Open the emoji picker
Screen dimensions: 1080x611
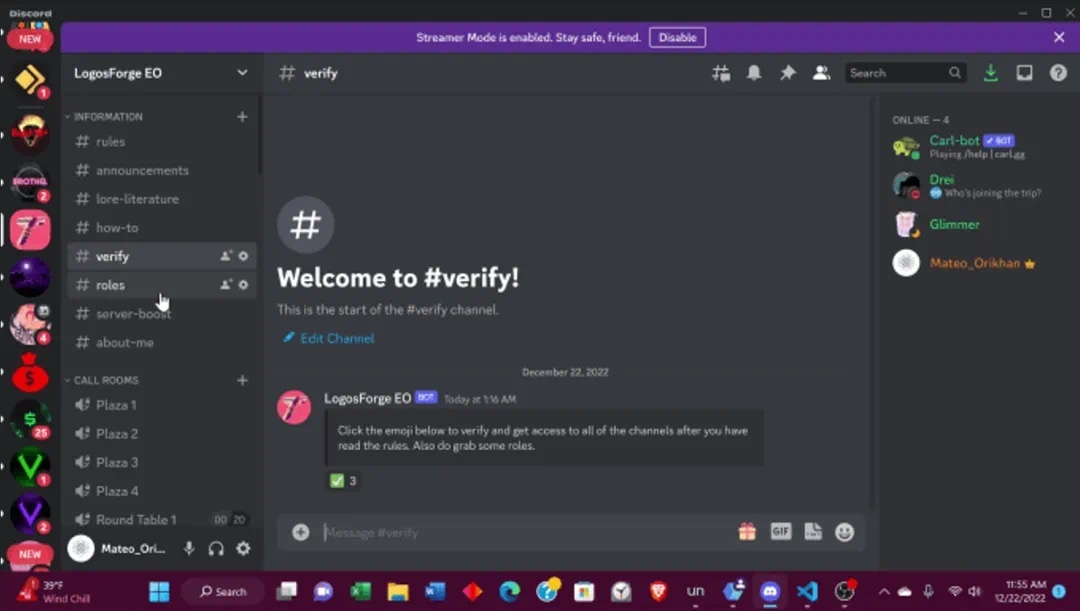point(844,532)
